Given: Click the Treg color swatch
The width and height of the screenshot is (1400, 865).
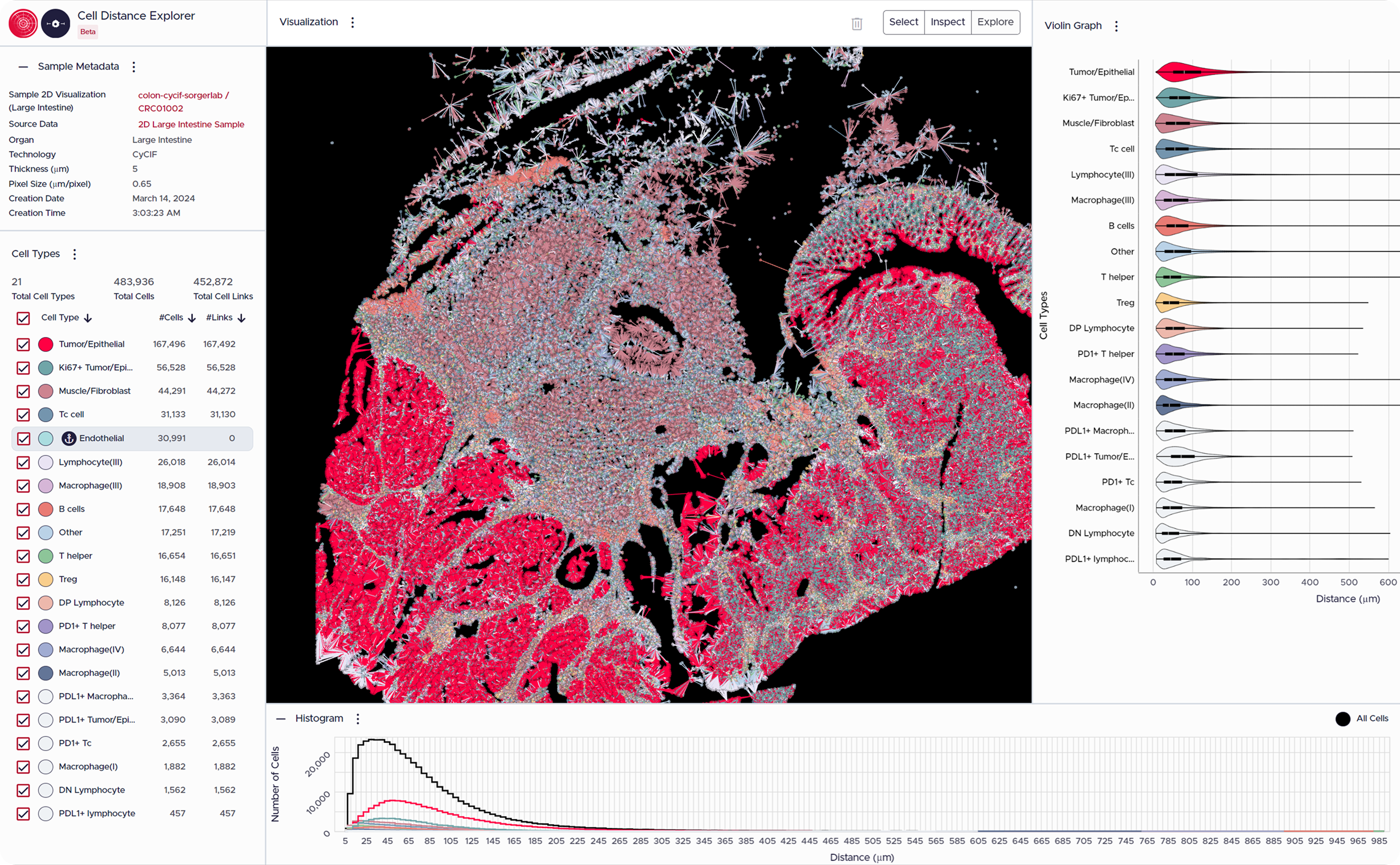Looking at the screenshot, I should point(46,579).
